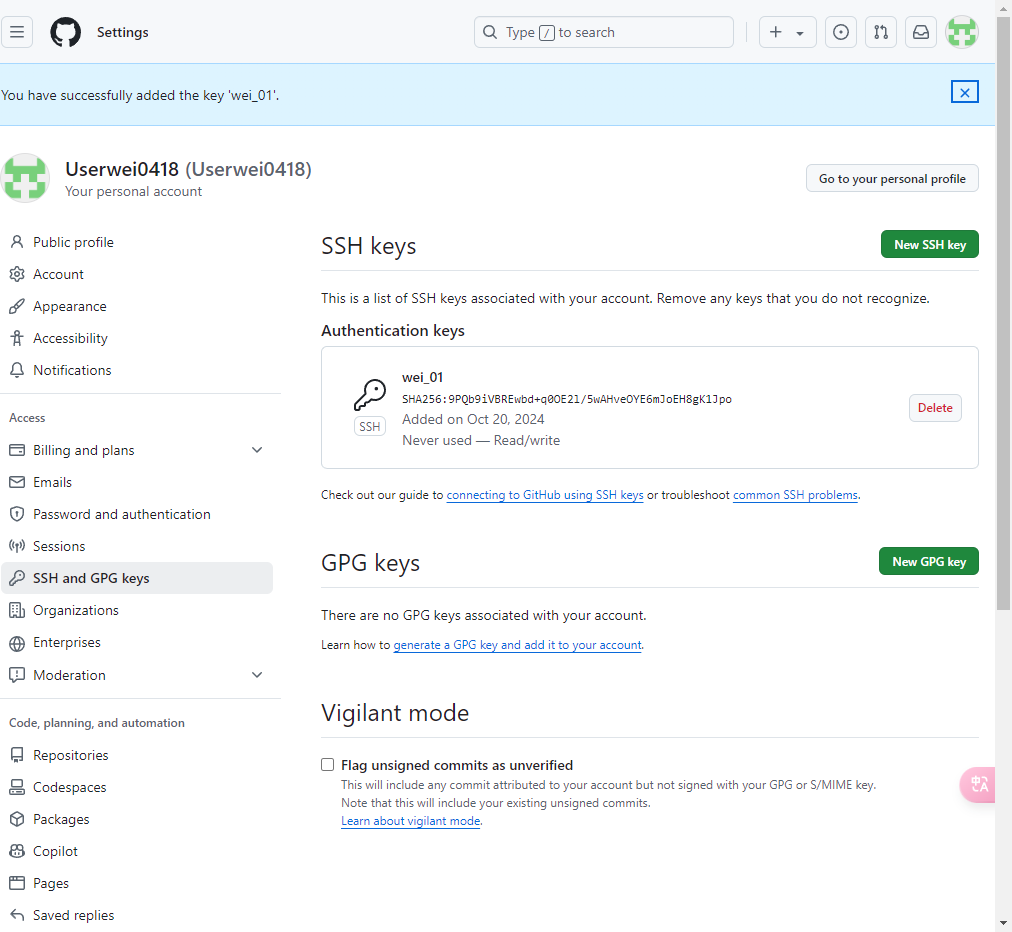Delete the wei_01 SSH key
Image resolution: width=1012 pixels, height=932 pixels.
[935, 408]
